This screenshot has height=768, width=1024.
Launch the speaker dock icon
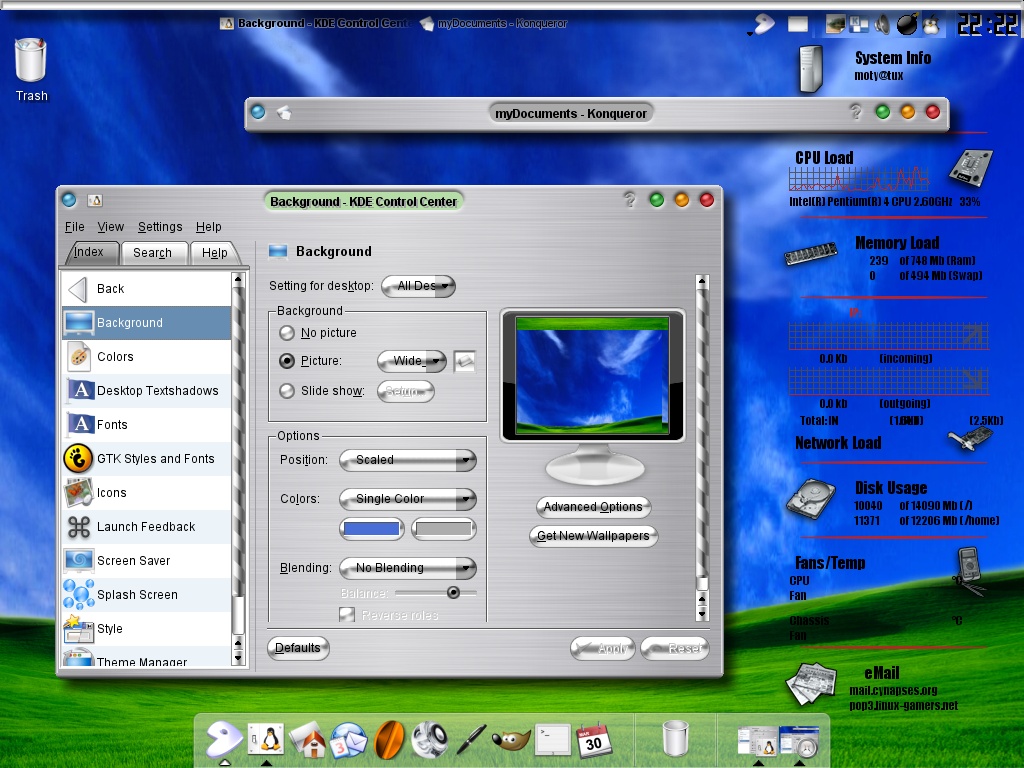pyautogui.click(x=430, y=740)
